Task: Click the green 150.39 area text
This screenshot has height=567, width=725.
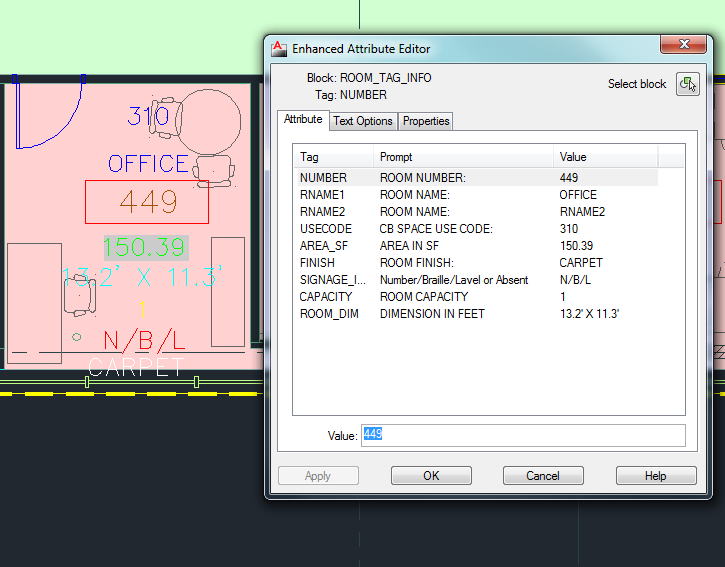Action: point(145,247)
